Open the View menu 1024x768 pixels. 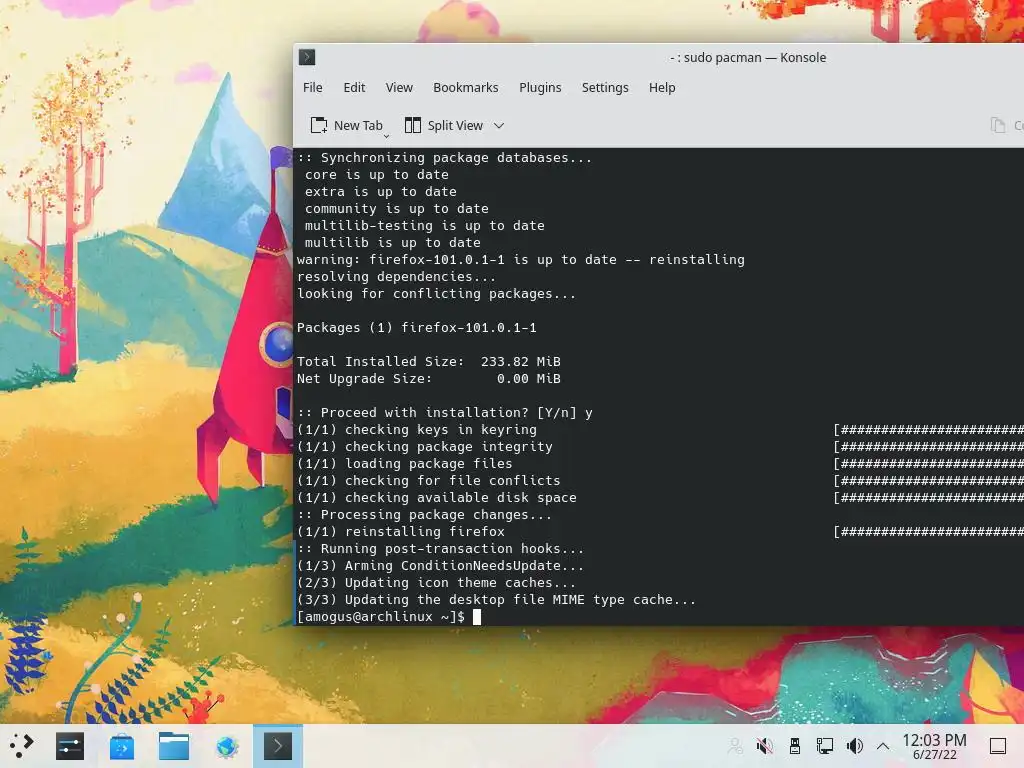(x=399, y=88)
